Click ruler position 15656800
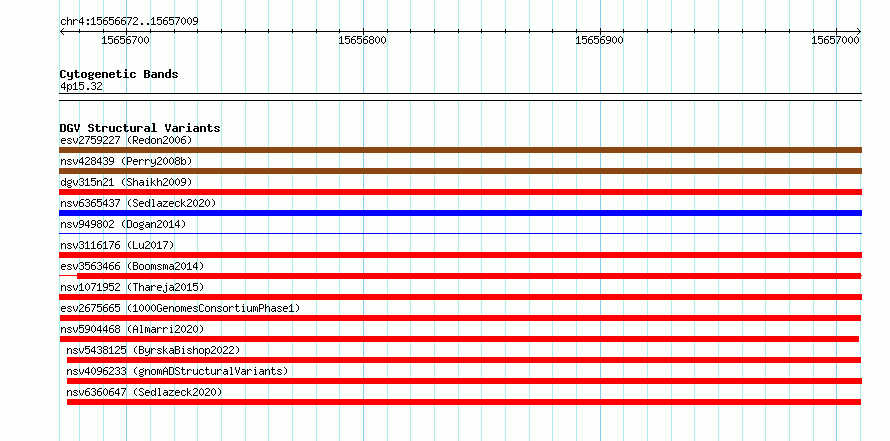 click(362, 40)
